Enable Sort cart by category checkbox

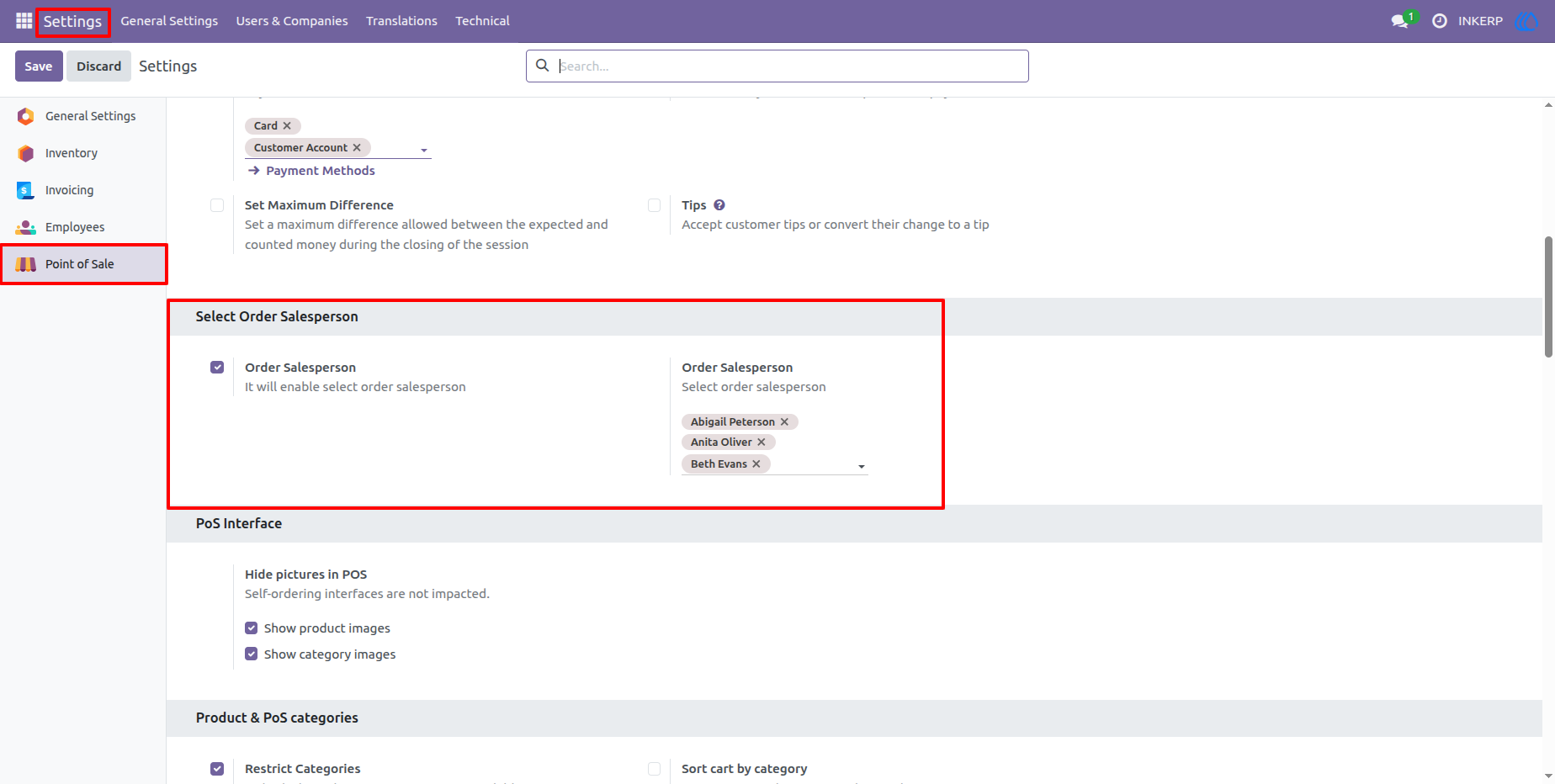tap(654, 769)
